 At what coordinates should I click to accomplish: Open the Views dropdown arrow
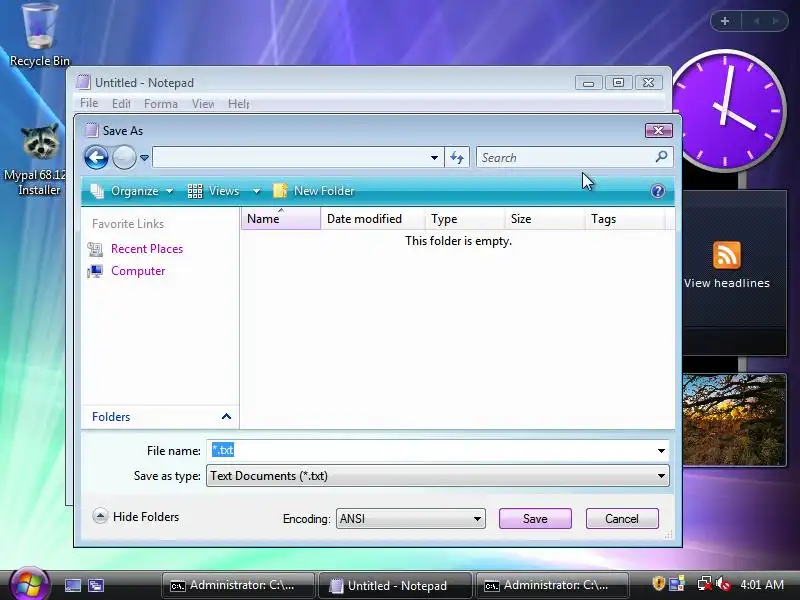click(x=256, y=191)
